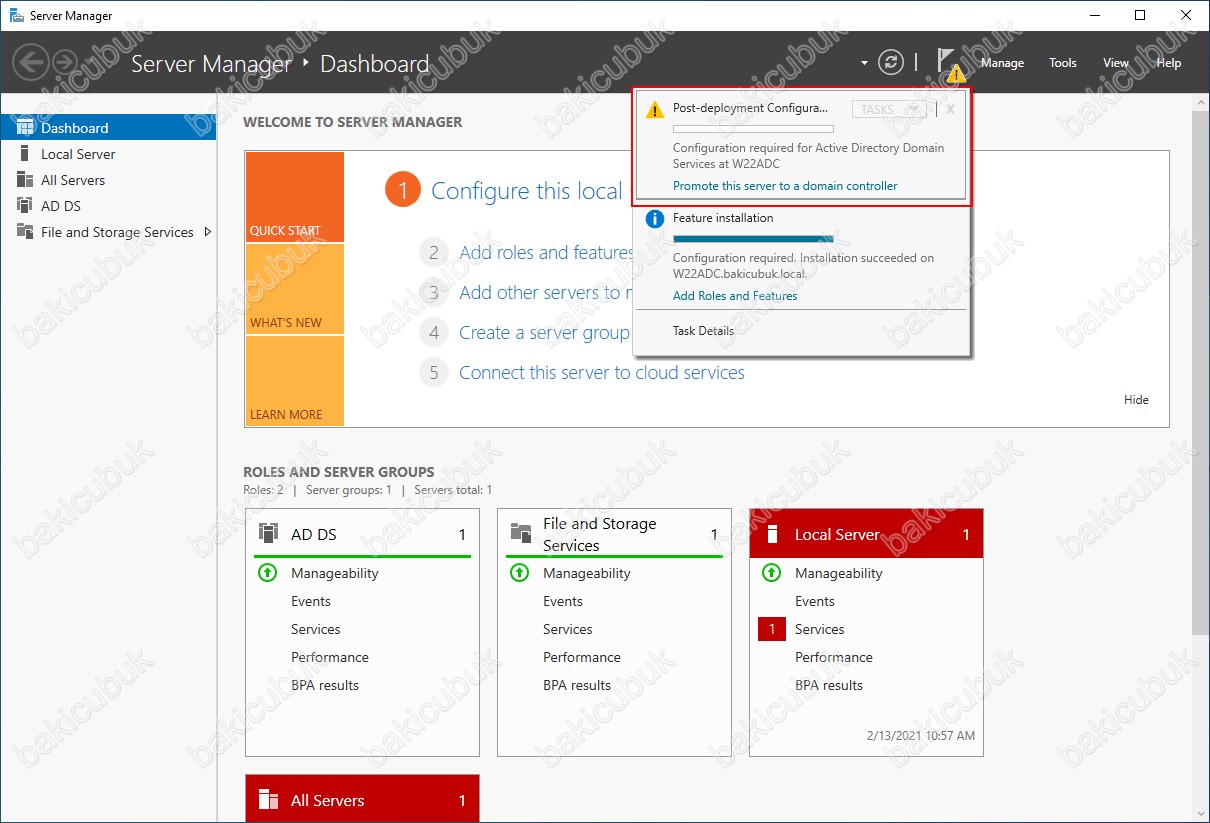
Task: Open the View menu
Action: click(1116, 63)
